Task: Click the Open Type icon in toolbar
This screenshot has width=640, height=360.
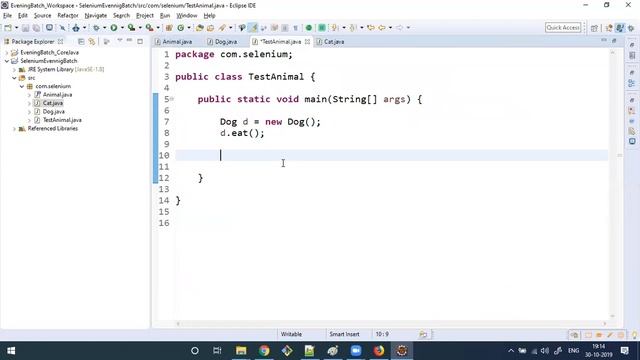Action: point(200,28)
